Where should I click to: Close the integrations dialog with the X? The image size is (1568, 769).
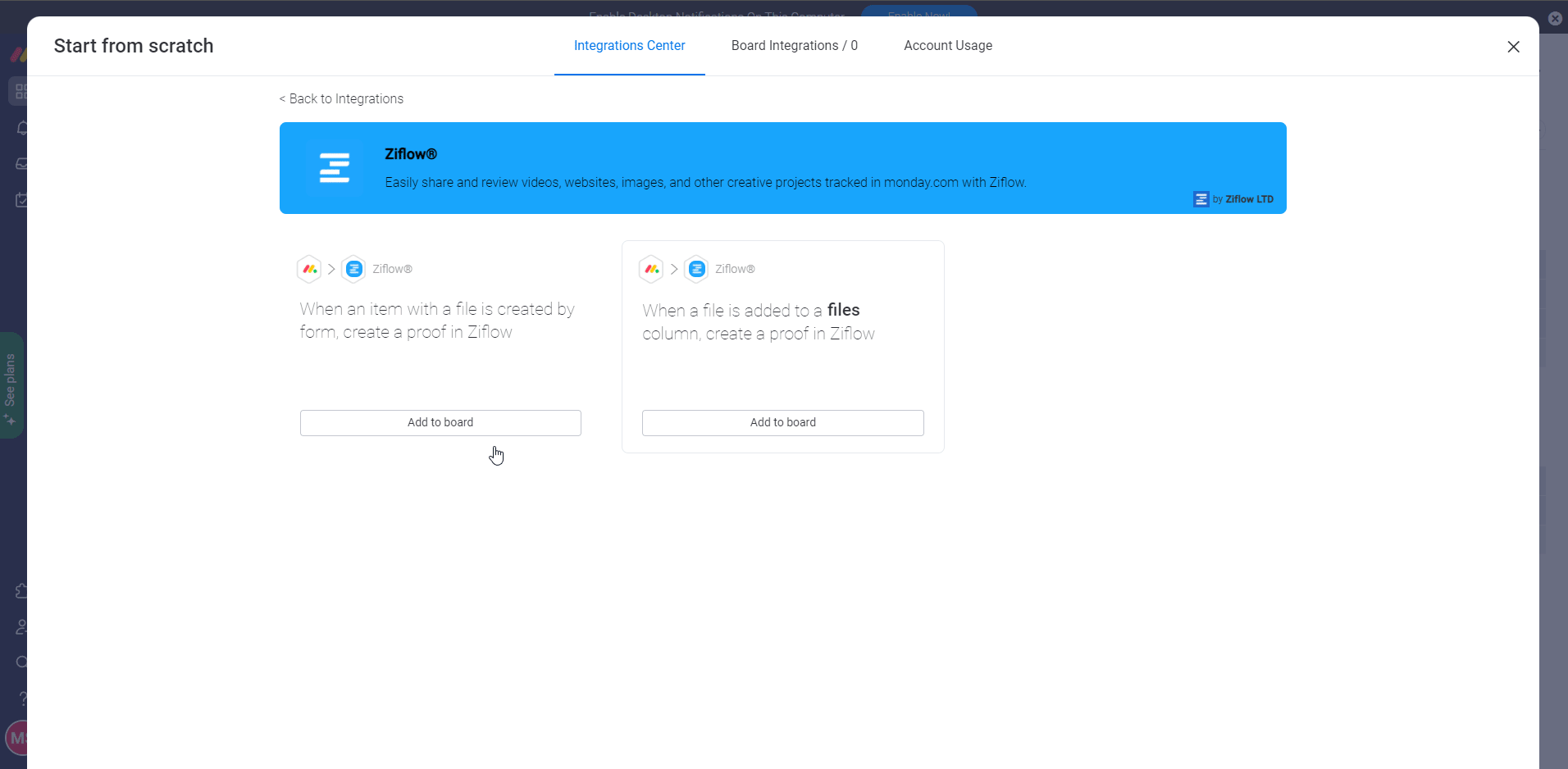(x=1513, y=47)
